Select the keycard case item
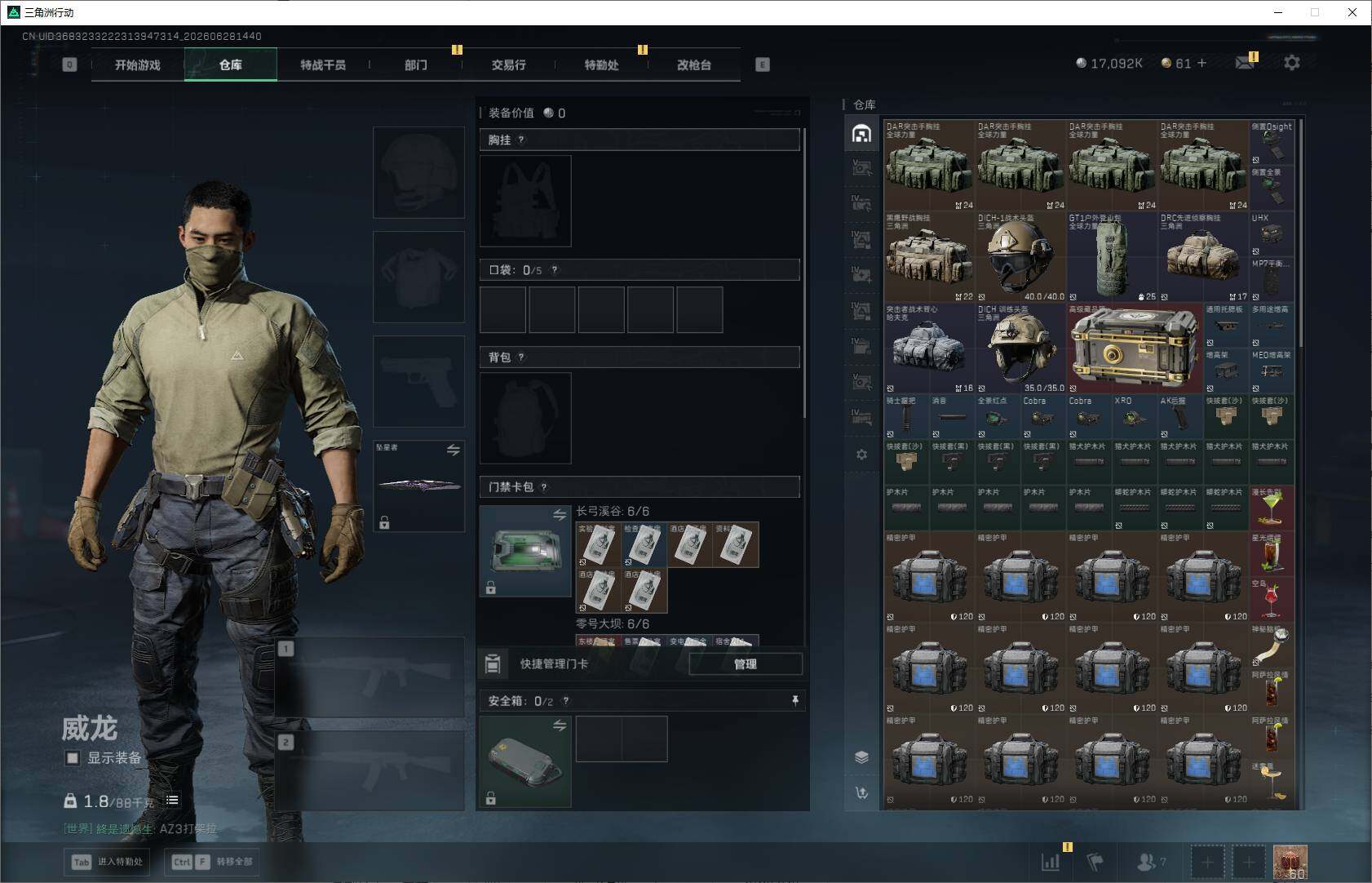The image size is (1372, 883). tap(525, 551)
